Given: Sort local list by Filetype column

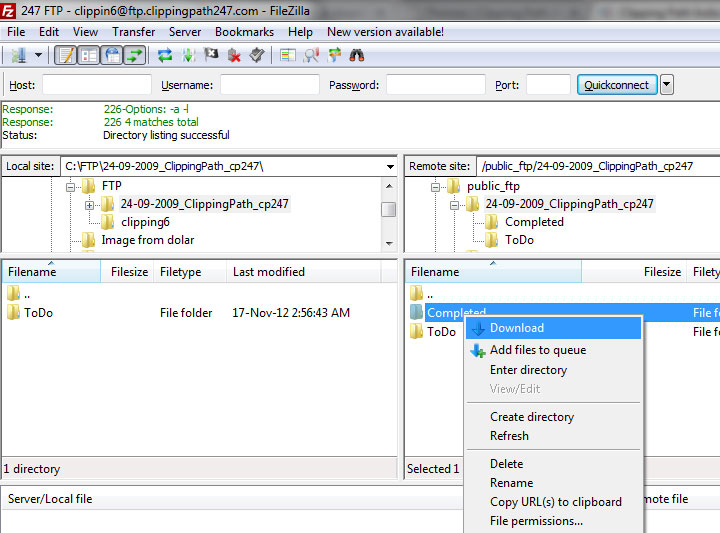Looking at the screenshot, I should tap(190, 272).
